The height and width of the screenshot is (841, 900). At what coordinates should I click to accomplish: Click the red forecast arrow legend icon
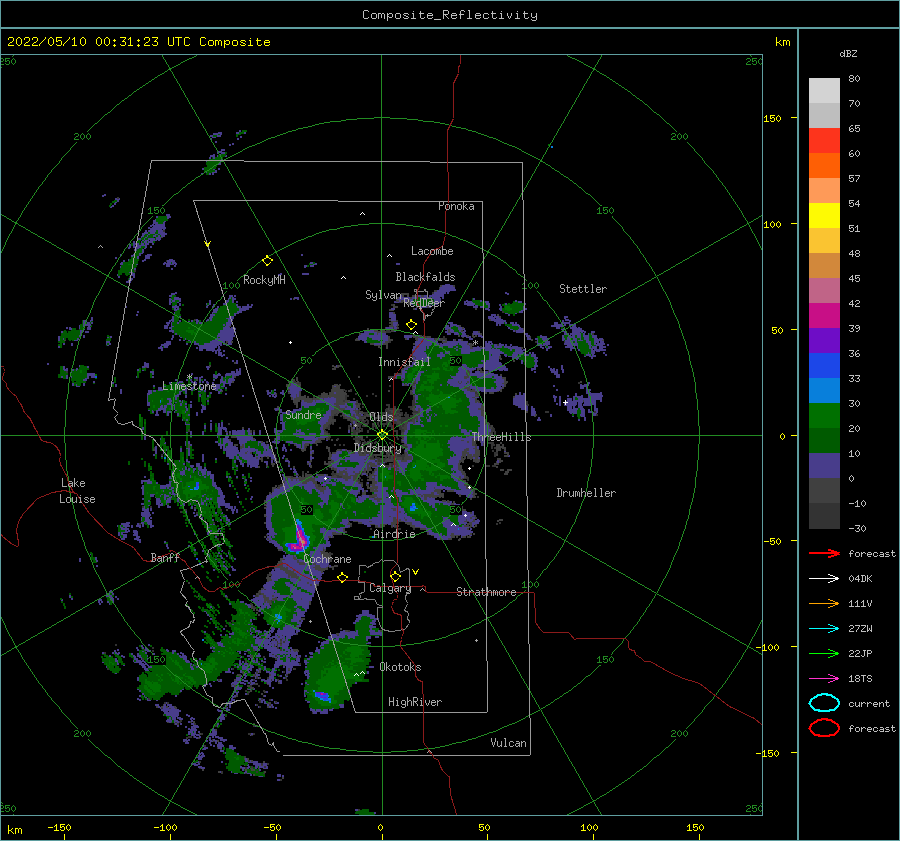point(824,553)
